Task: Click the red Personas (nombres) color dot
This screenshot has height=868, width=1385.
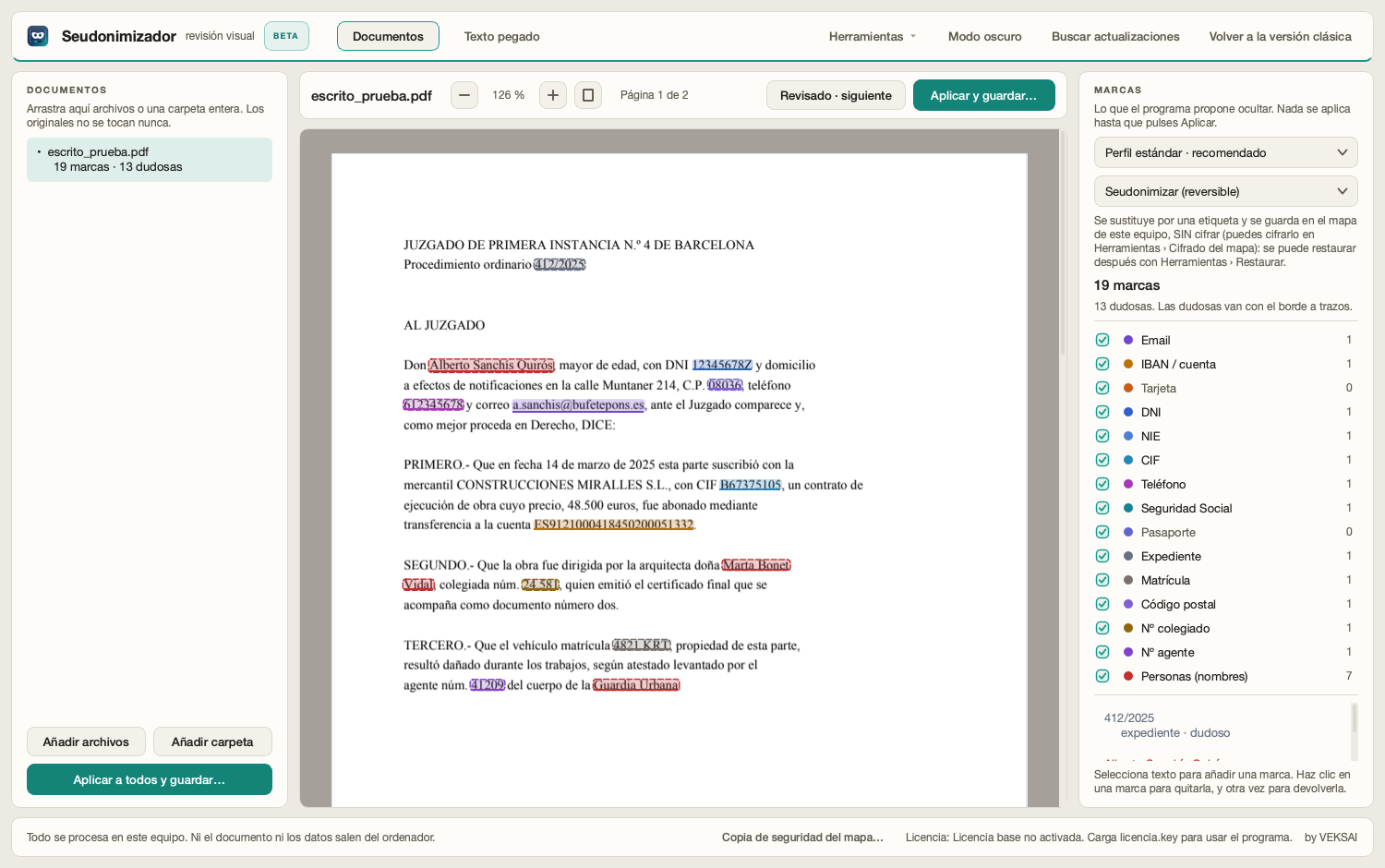Action: (x=1128, y=676)
